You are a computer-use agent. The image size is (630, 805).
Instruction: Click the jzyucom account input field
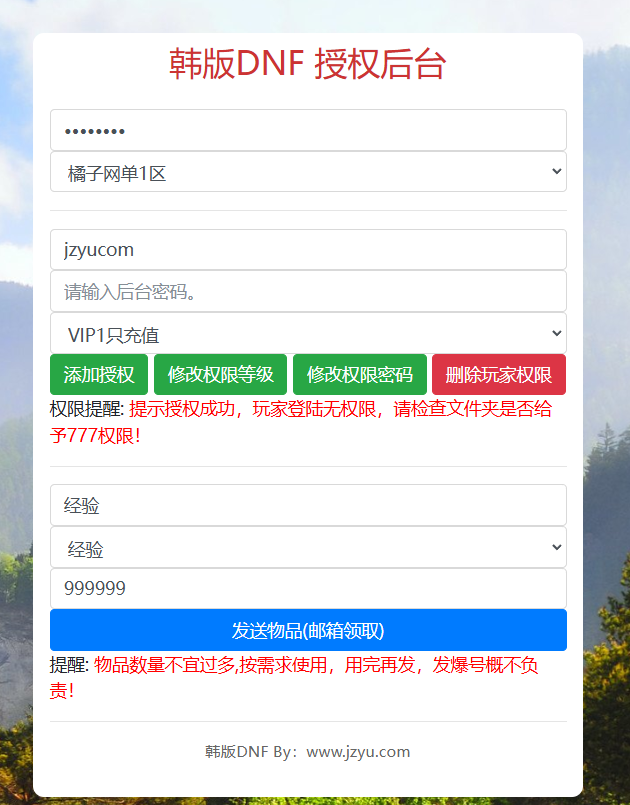pyautogui.click(x=308, y=250)
